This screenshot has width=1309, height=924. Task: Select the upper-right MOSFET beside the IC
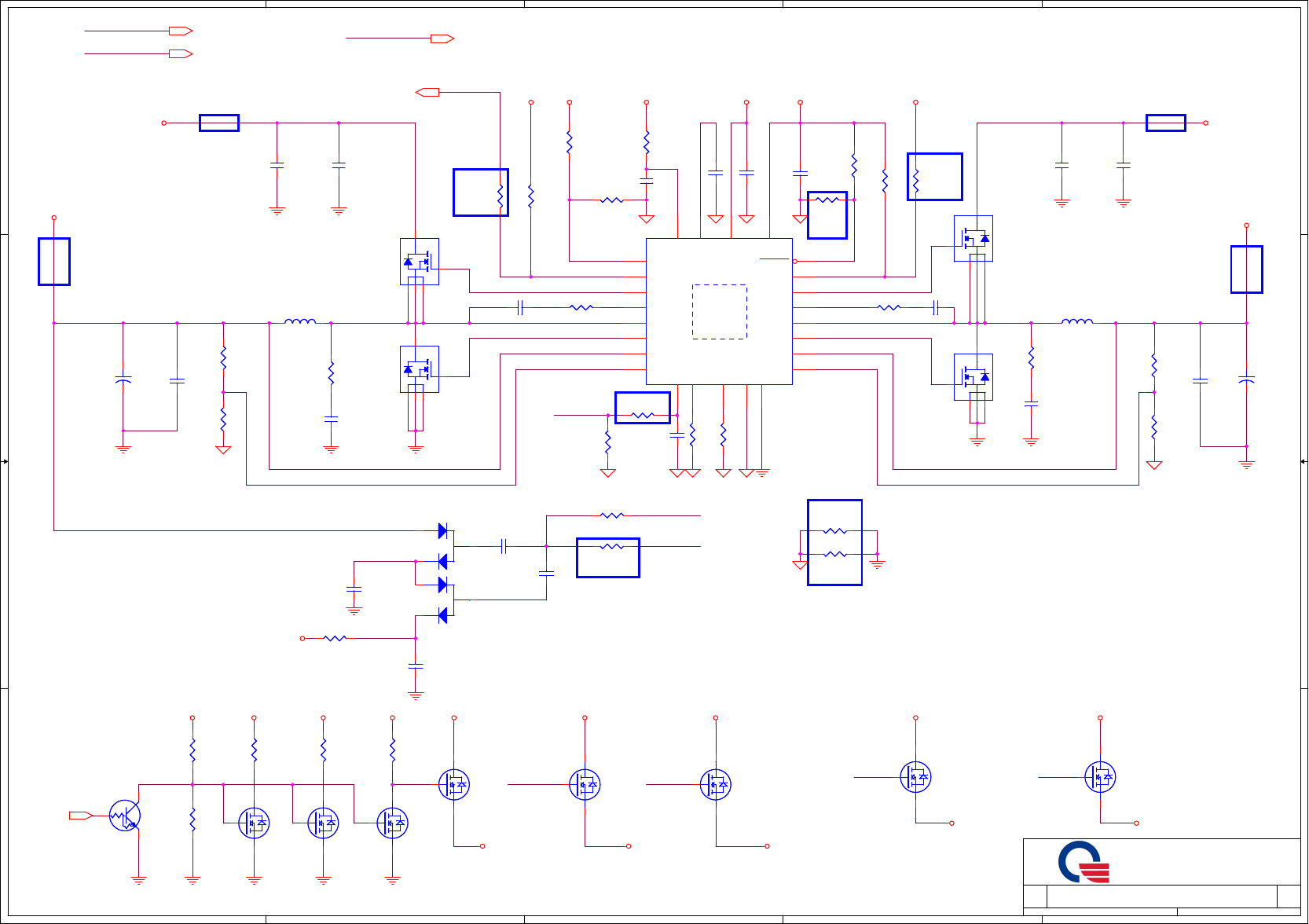click(973, 238)
